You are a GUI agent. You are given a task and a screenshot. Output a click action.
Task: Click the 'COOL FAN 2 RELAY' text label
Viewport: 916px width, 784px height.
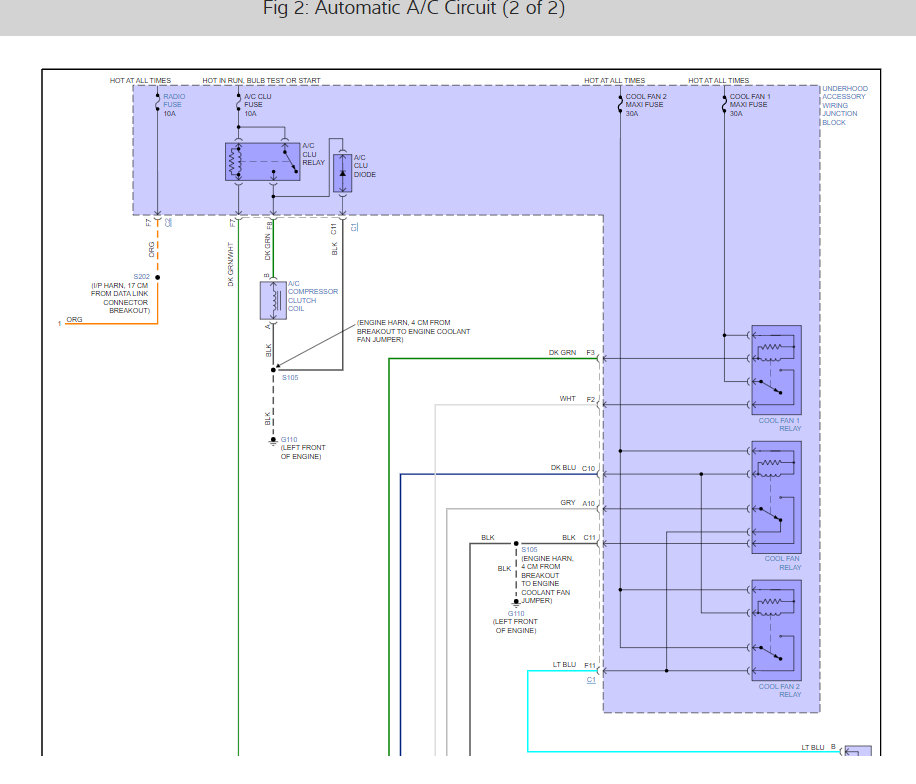point(780,691)
